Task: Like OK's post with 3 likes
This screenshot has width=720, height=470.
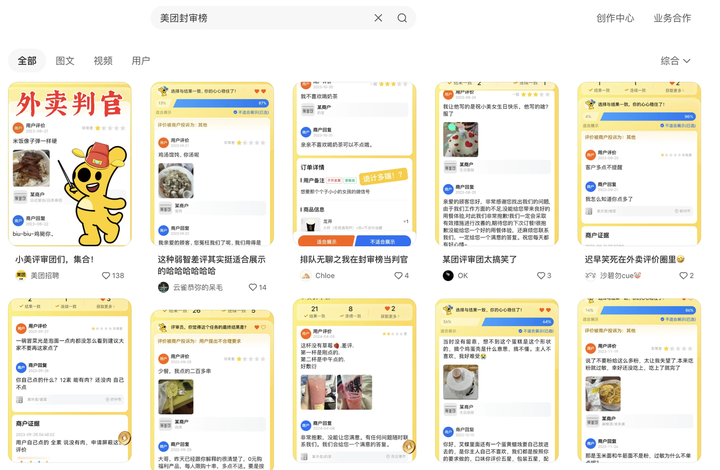Action: coord(544,275)
